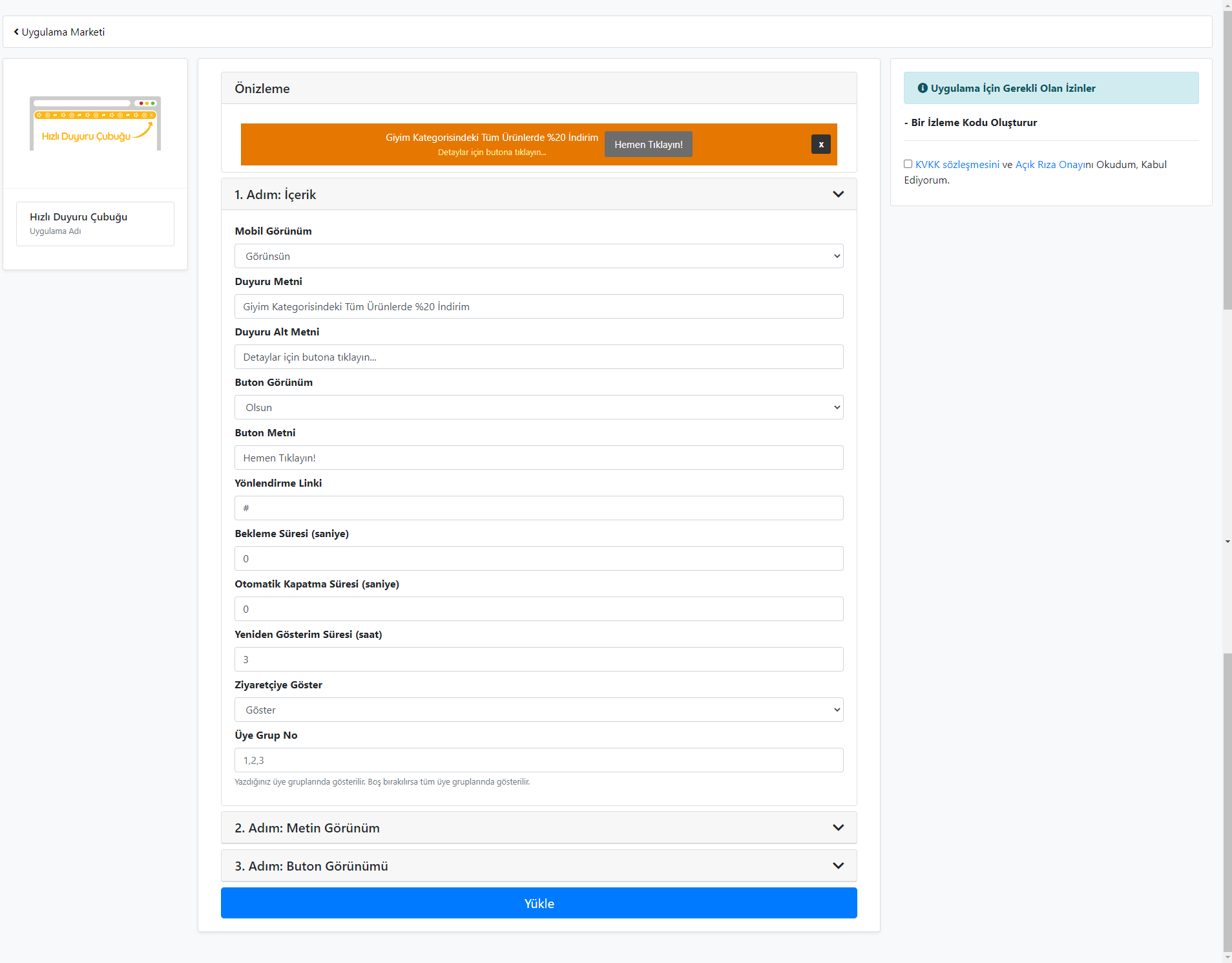Click the Duyuru Alt Metni input field

coord(539,357)
